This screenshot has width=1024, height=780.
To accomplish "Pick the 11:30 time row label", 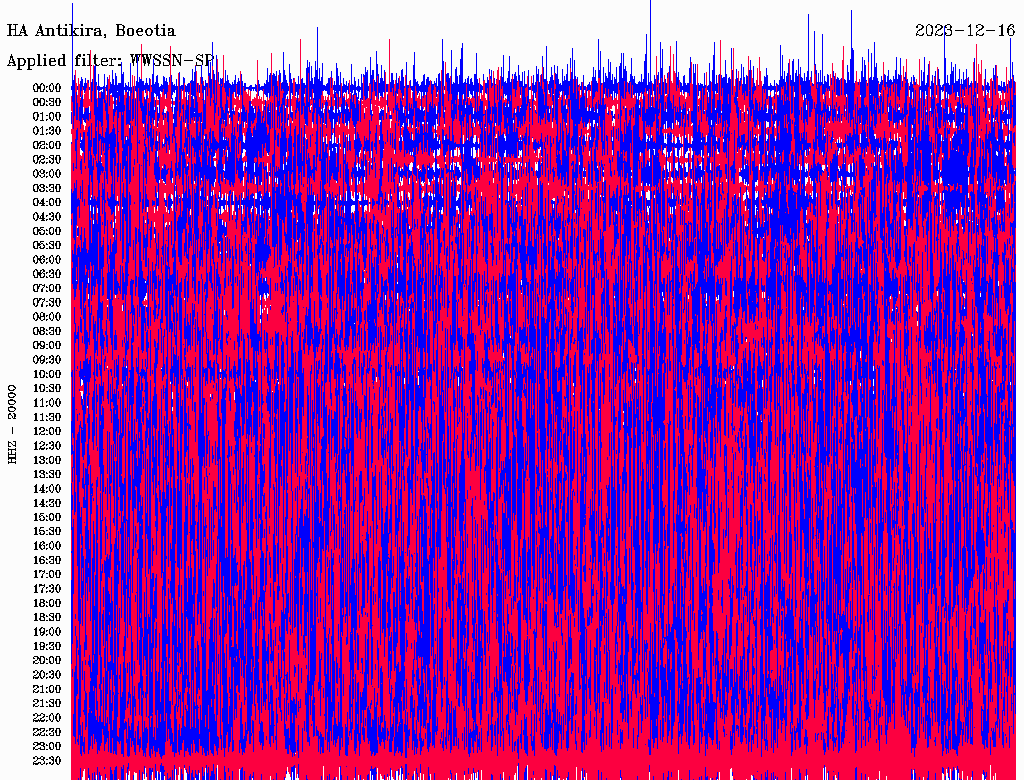I will tap(47, 417).
